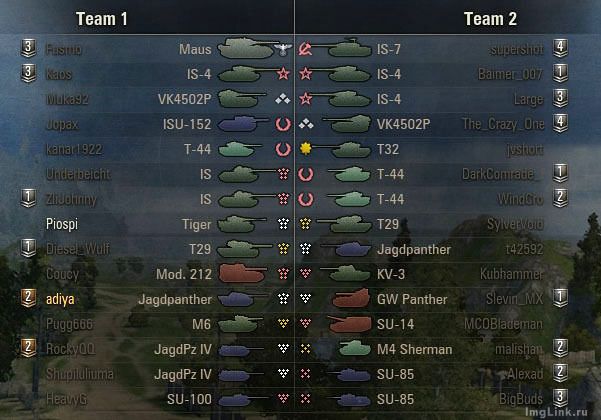Screen dimensions: 601x420
Task: Click the IS-7 tank icon
Action: pos(342,48)
